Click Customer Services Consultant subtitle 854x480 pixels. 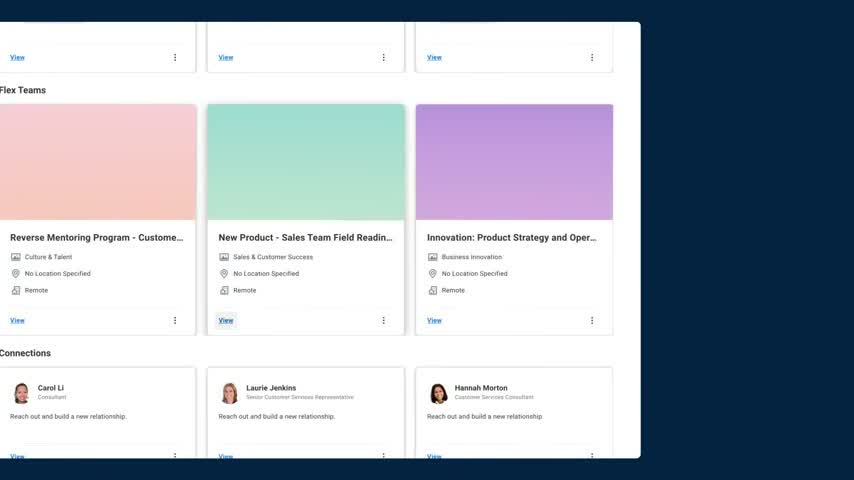coord(494,397)
